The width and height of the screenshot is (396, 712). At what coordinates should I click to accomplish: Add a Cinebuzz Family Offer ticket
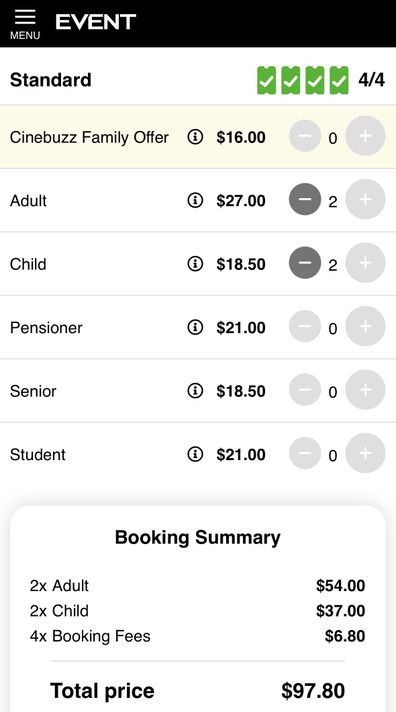[x=366, y=135]
